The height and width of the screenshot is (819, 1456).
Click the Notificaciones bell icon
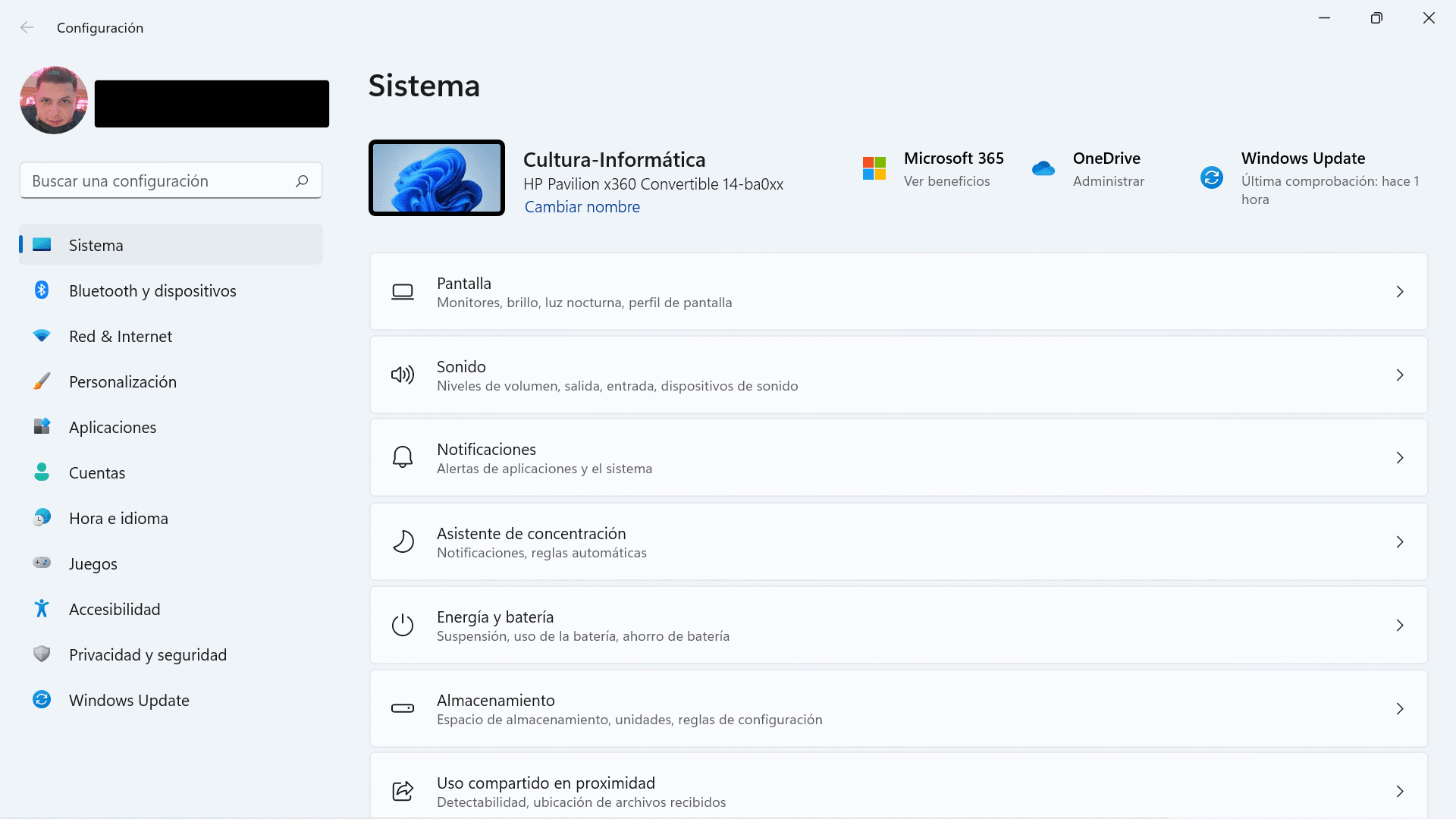point(403,457)
